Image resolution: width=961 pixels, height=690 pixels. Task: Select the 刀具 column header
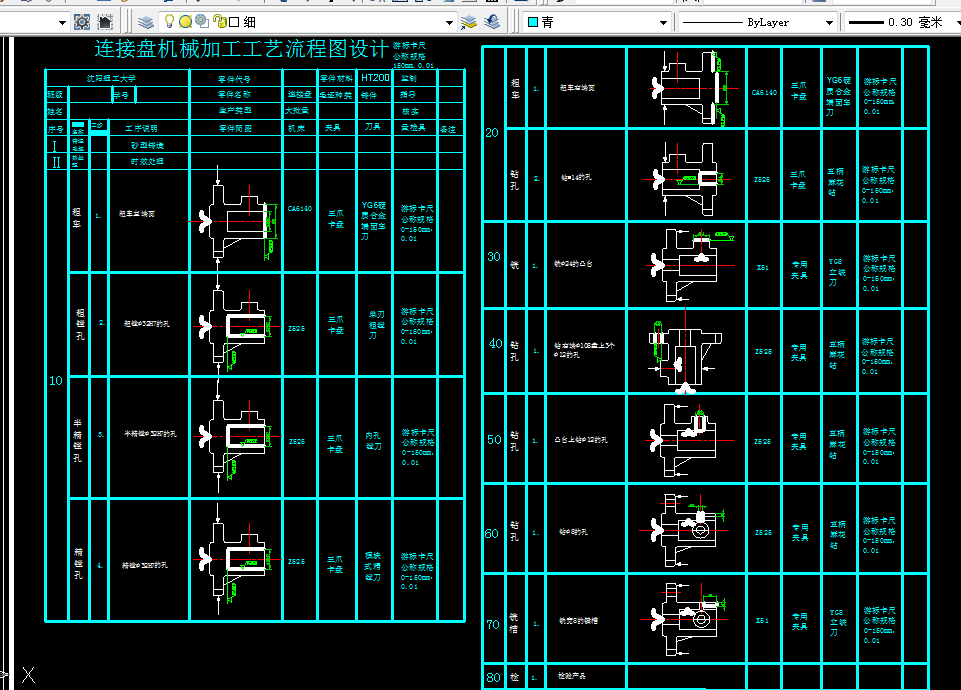click(372, 126)
